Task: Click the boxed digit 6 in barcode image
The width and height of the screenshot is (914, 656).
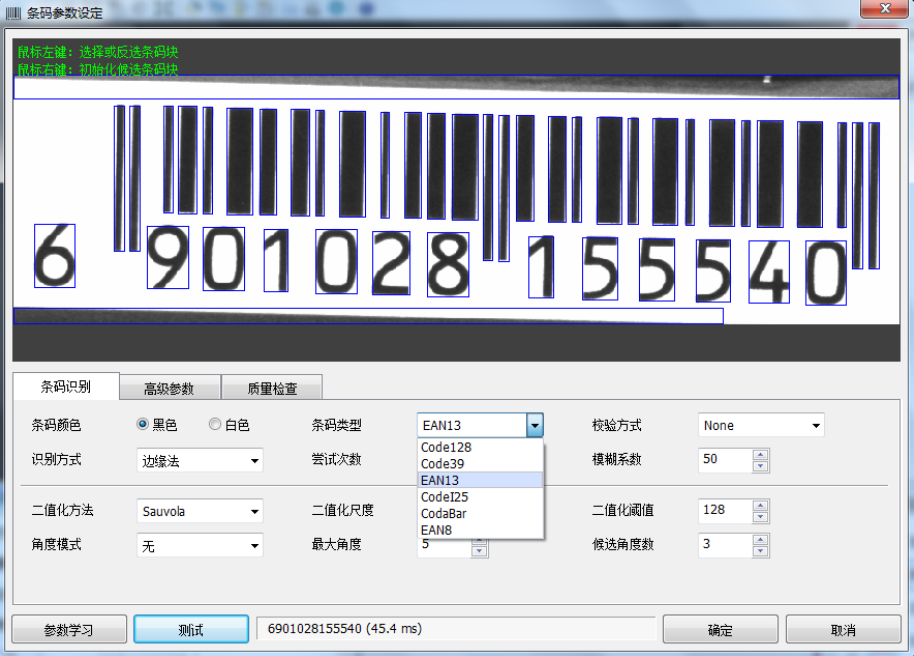Action: click(x=54, y=256)
